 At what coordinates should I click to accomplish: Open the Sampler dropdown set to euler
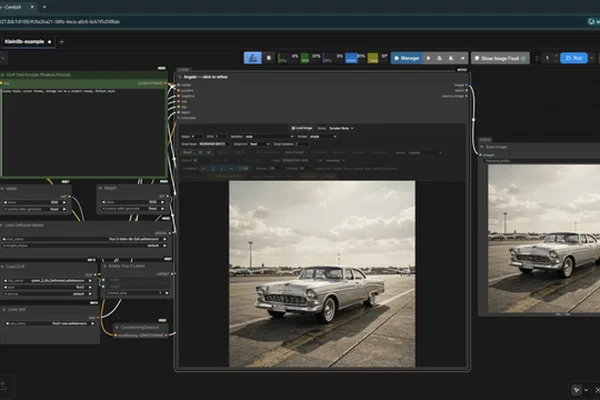(269, 137)
